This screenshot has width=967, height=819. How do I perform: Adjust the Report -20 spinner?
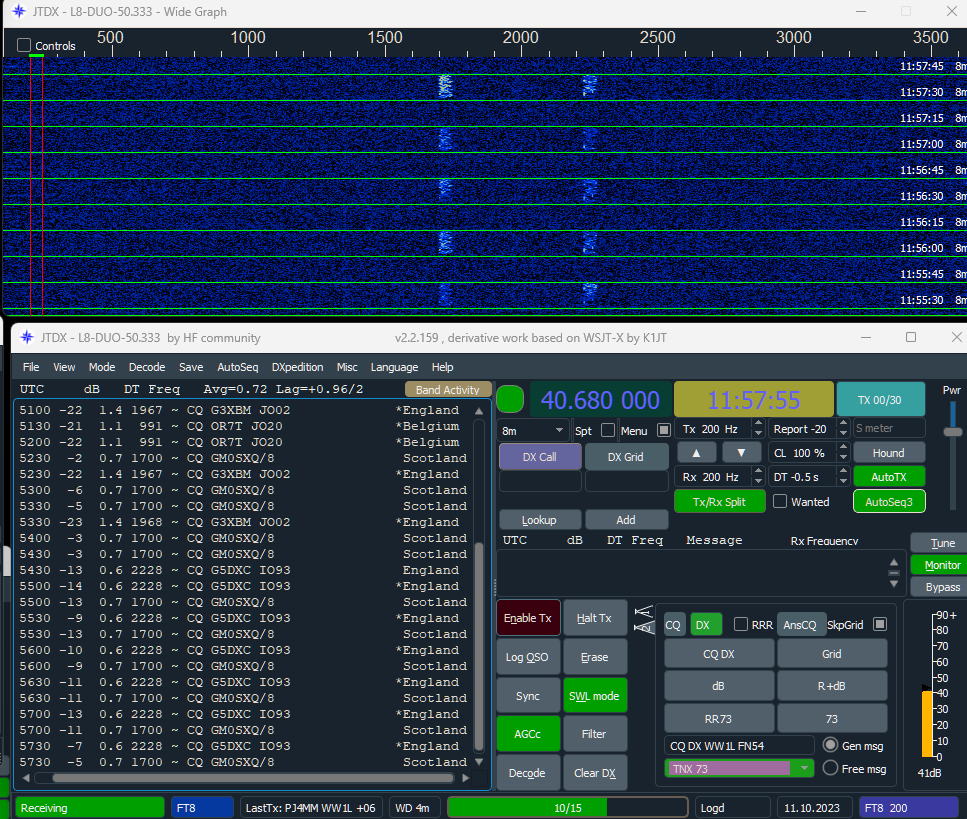[843, 428]
